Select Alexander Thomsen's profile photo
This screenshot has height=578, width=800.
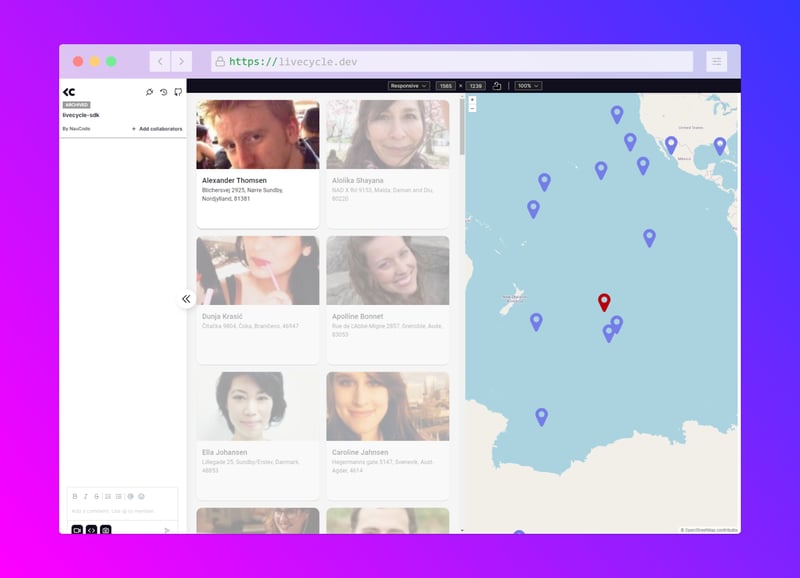[x=258, y=134]
